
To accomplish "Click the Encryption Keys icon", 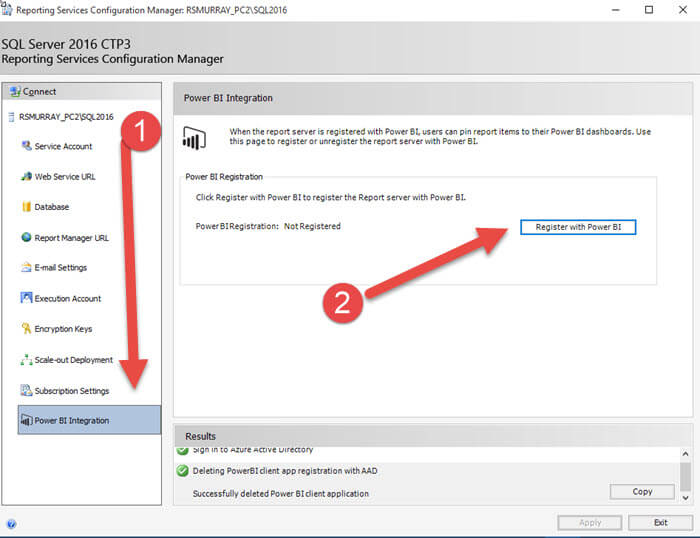I will click(x=26, y=328).
